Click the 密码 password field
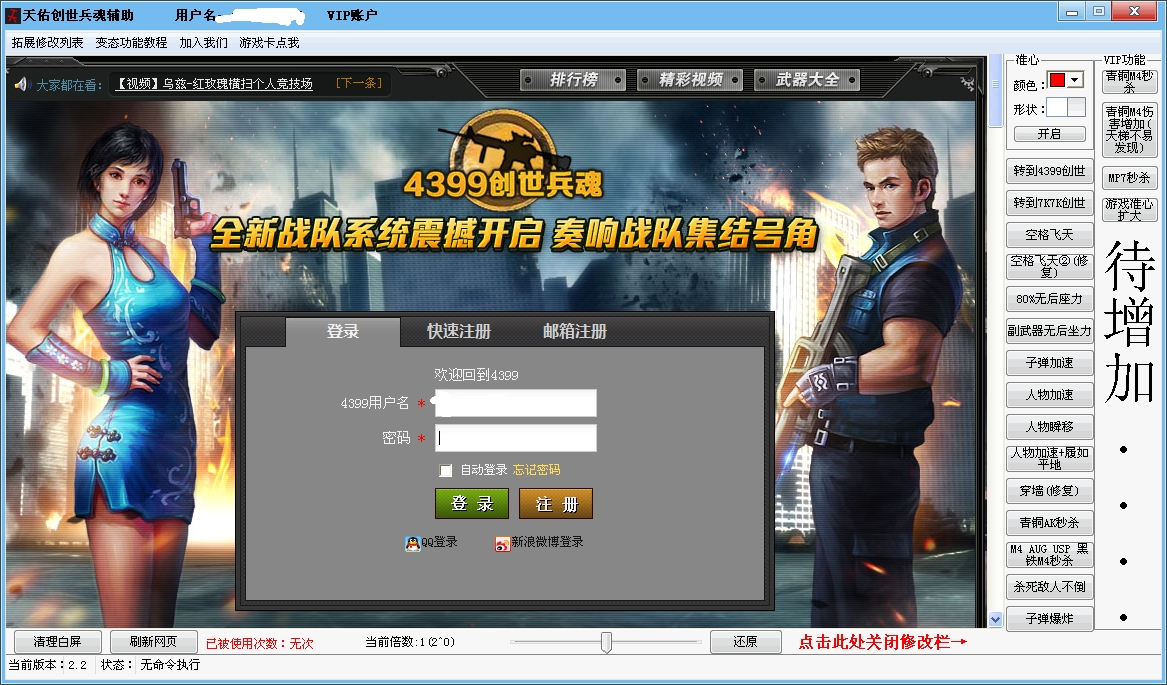 (516, 438)
